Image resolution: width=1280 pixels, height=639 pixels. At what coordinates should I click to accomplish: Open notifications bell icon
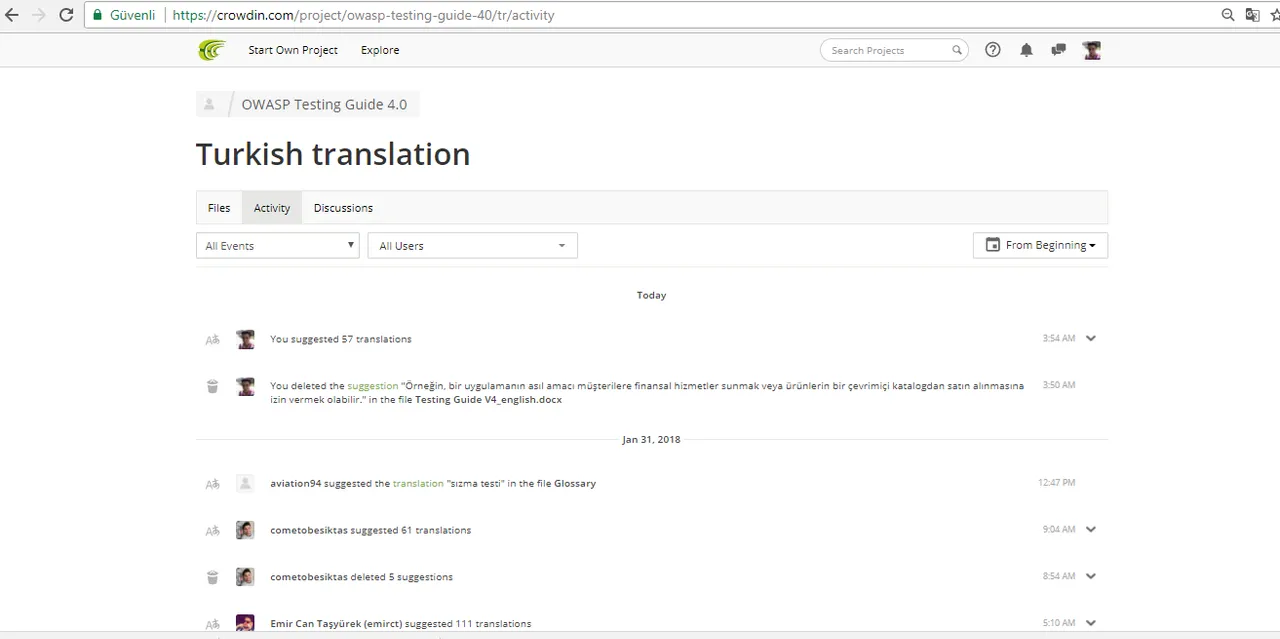tap(1026, 50)
